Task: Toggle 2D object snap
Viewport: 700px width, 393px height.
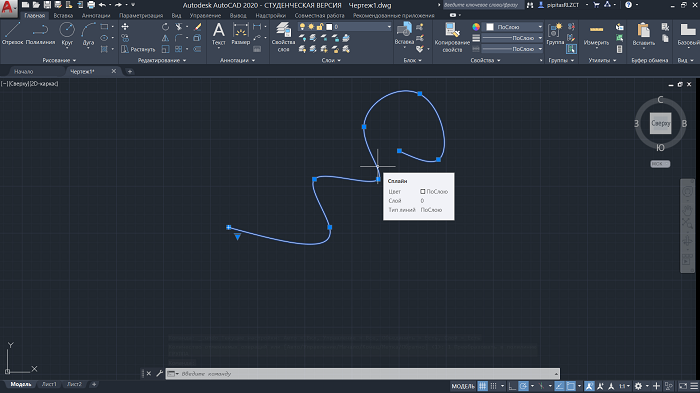Action: pos(571,386)
